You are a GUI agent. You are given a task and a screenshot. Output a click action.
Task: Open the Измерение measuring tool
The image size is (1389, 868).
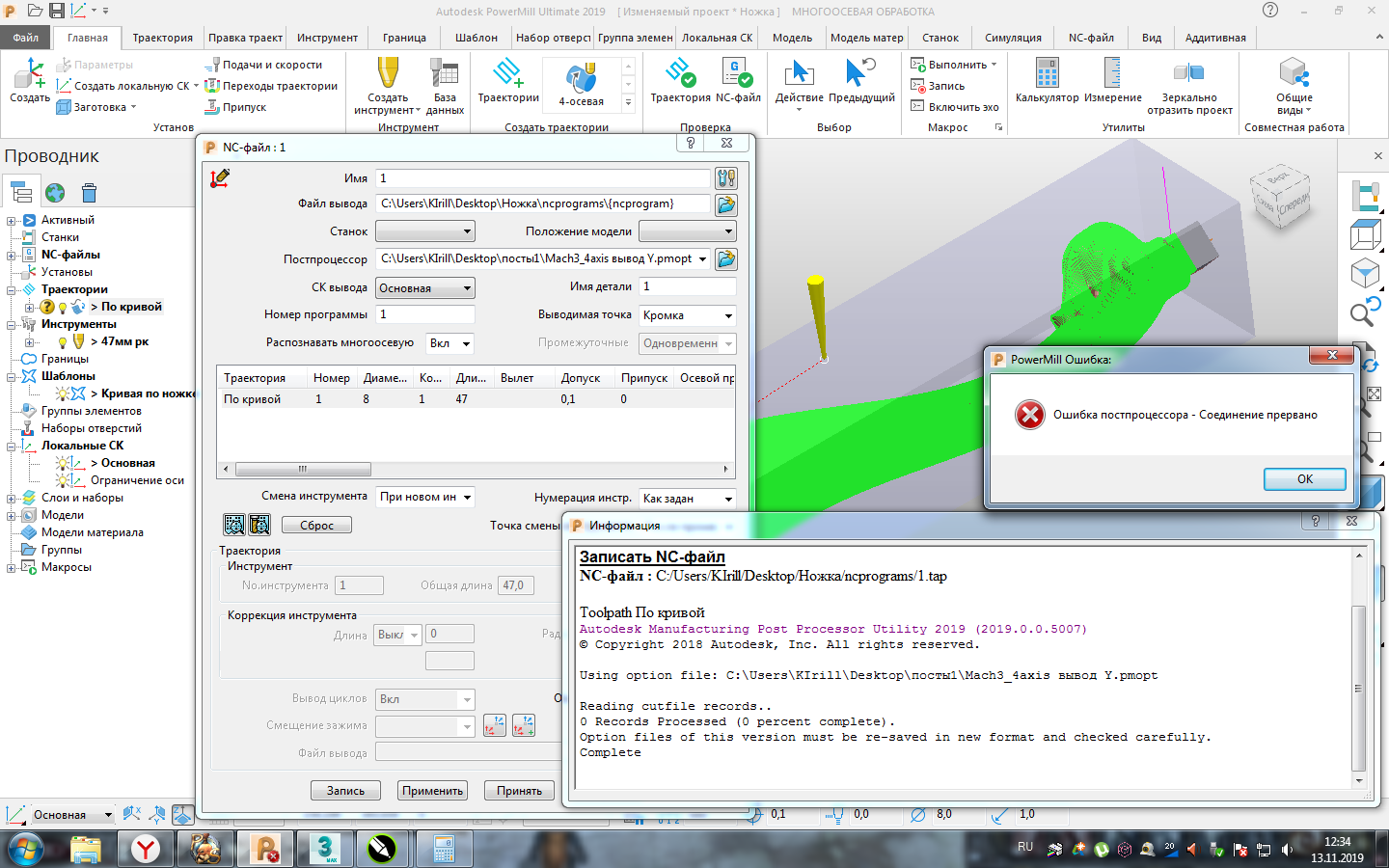(x=1112, y=79)
